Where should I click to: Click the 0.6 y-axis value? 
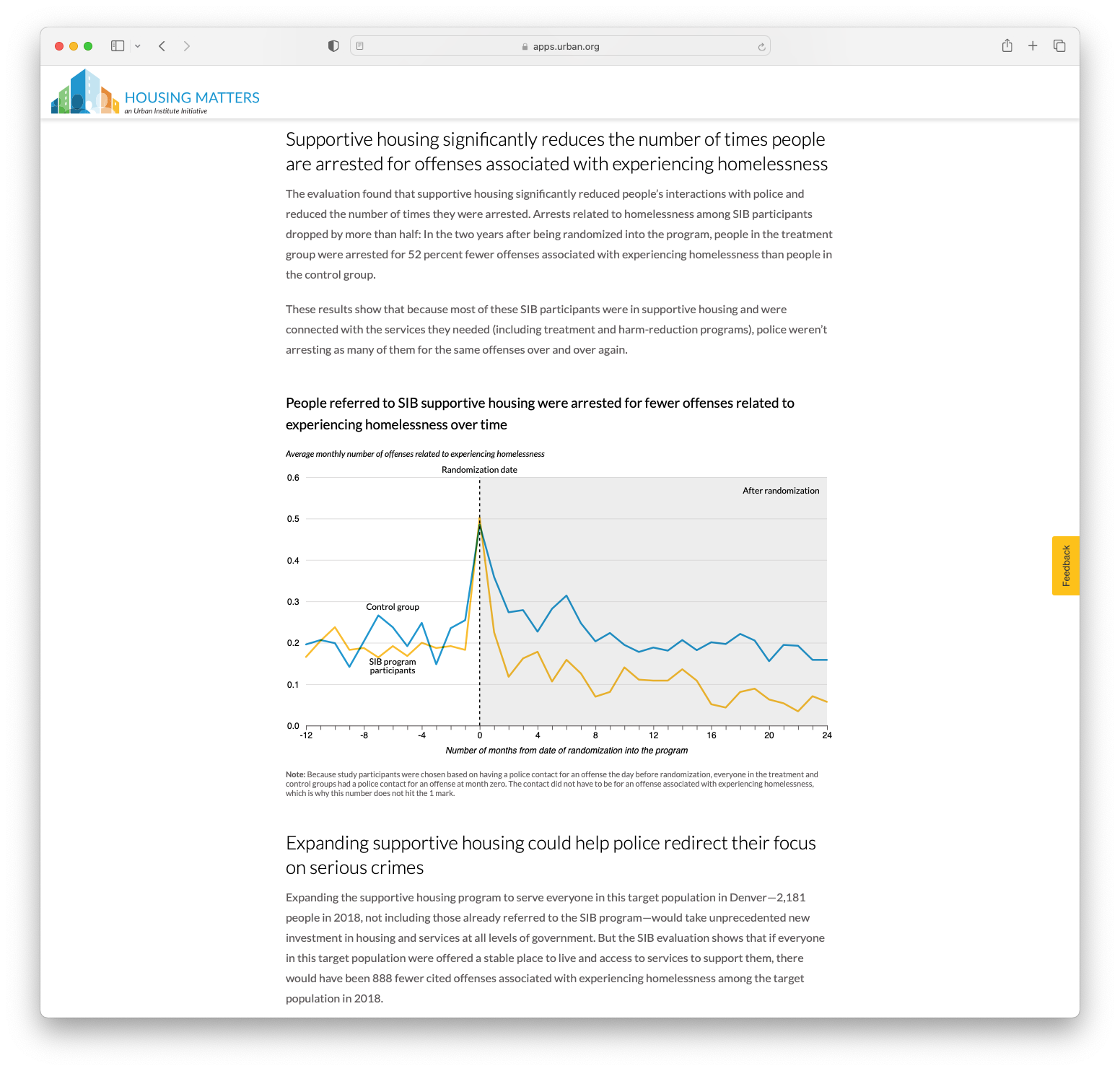293,478
